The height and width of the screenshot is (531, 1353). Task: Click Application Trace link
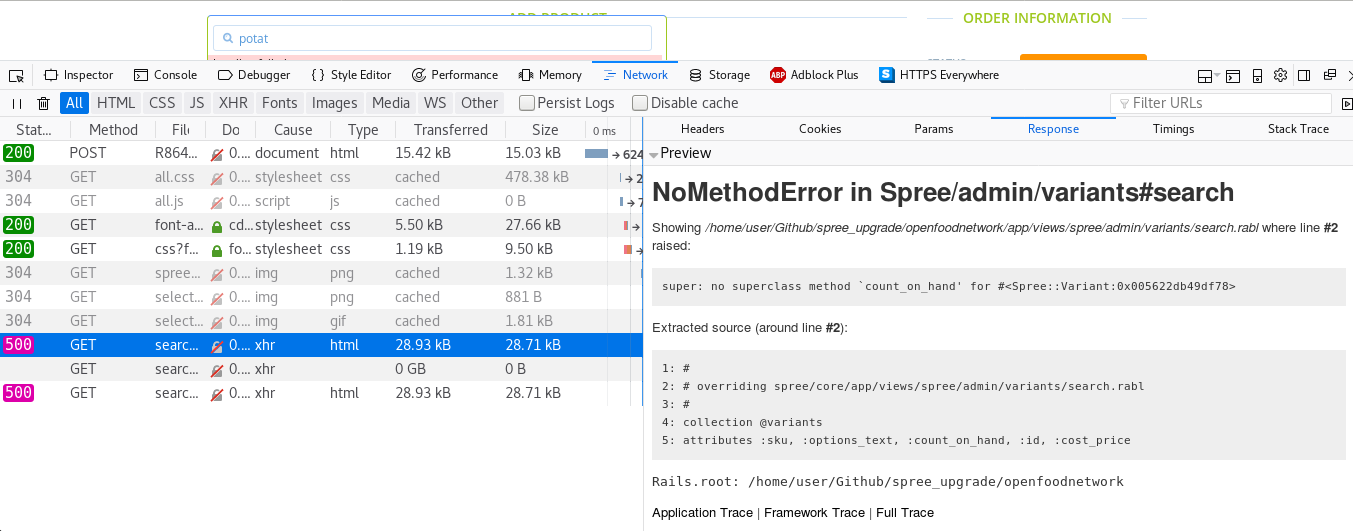(x=702, y=513)
